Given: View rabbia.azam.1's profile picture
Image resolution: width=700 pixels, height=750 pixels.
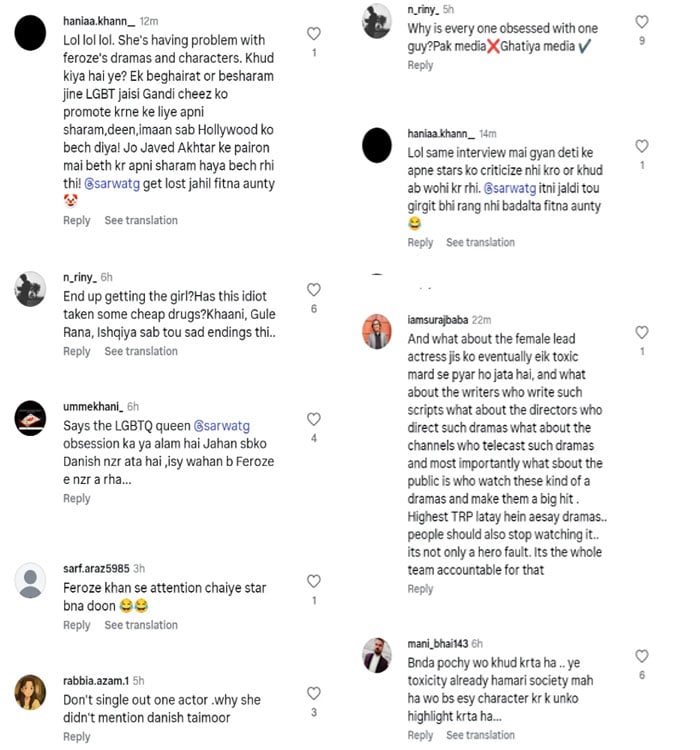Looking at the screenshot, I should [30, 692].
